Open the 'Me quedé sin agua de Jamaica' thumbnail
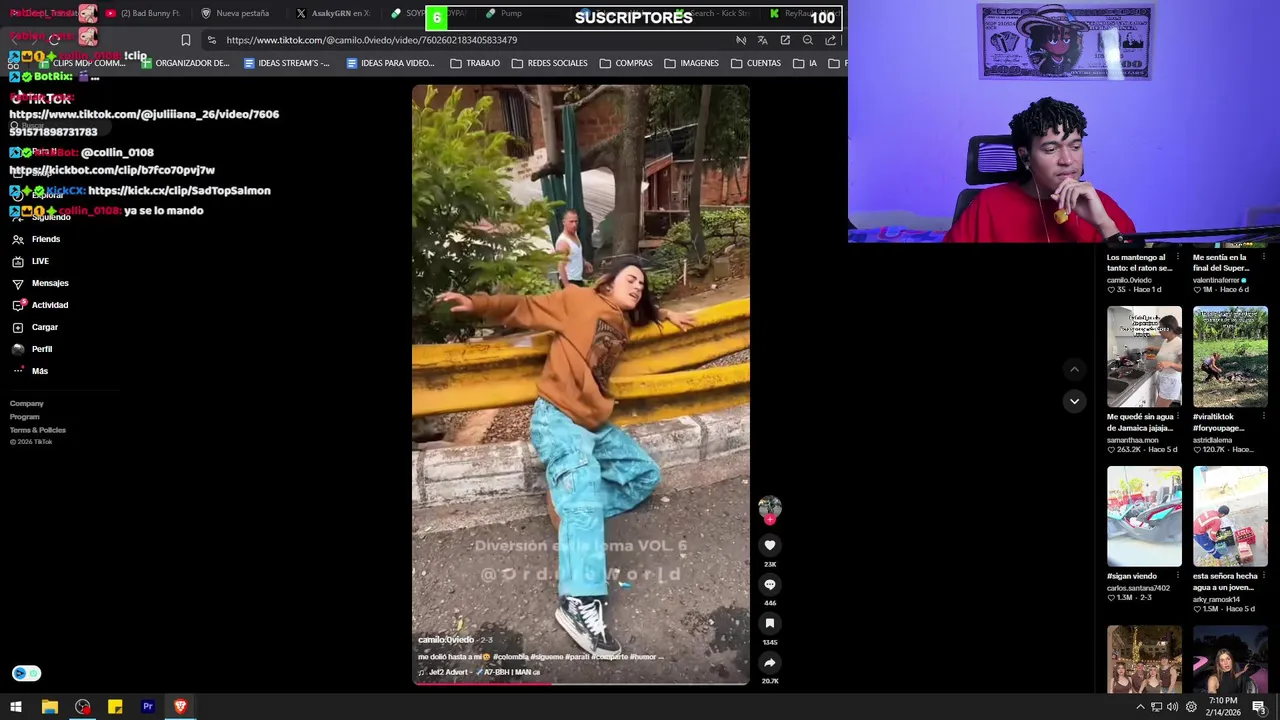1280x720 pixels. [1144, 356]
